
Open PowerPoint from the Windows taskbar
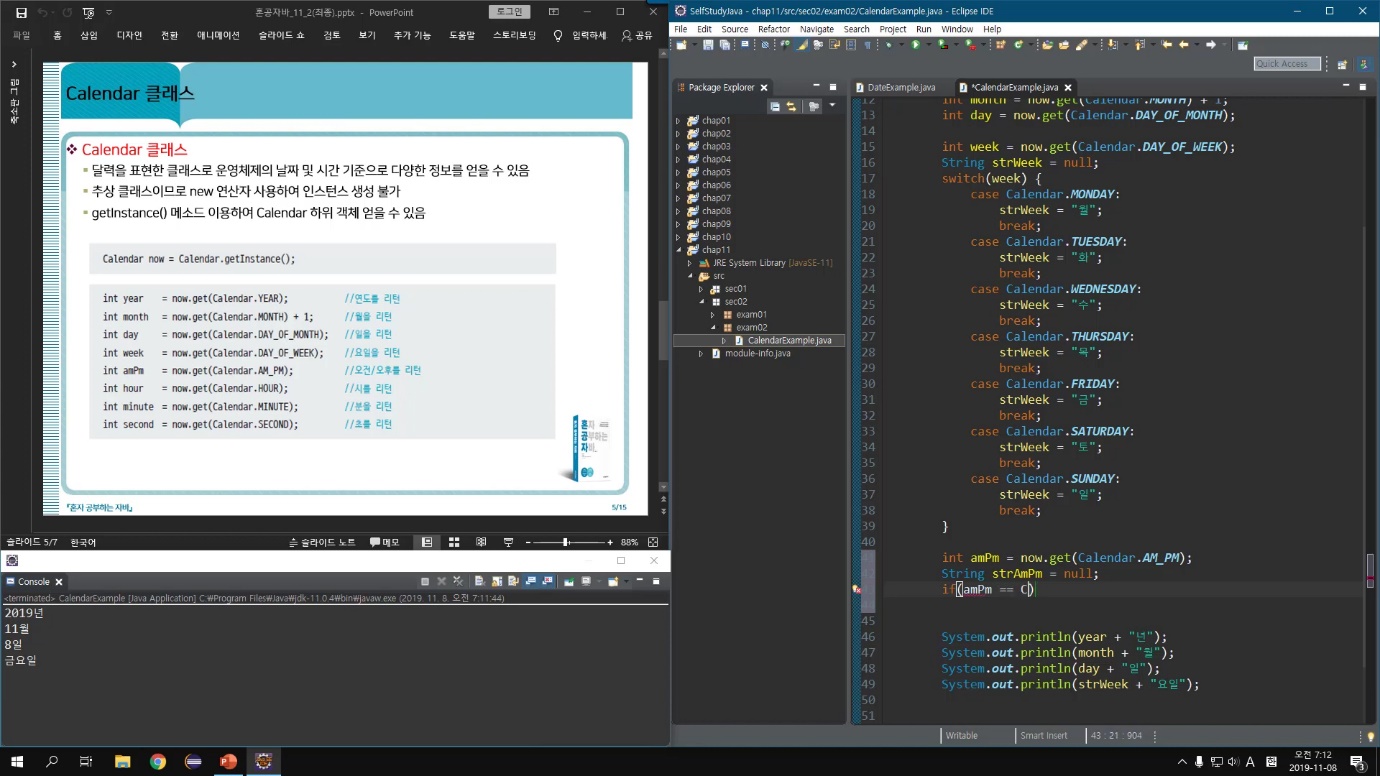click(x=227, y=762)
